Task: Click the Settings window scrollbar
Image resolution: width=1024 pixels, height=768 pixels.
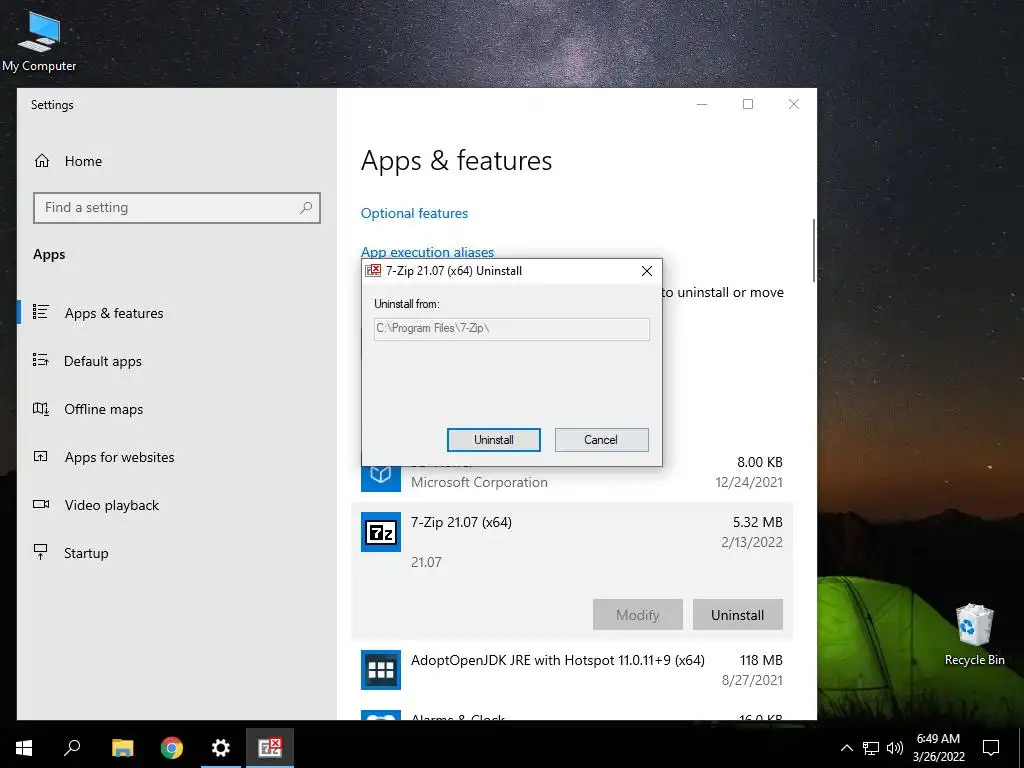Action: 814,251
